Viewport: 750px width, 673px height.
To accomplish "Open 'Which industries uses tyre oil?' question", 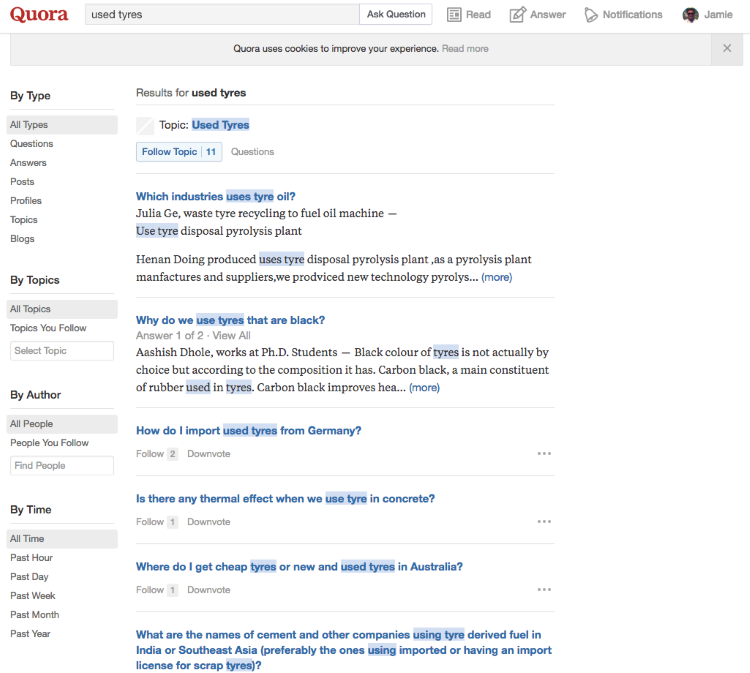I will 216,196.
